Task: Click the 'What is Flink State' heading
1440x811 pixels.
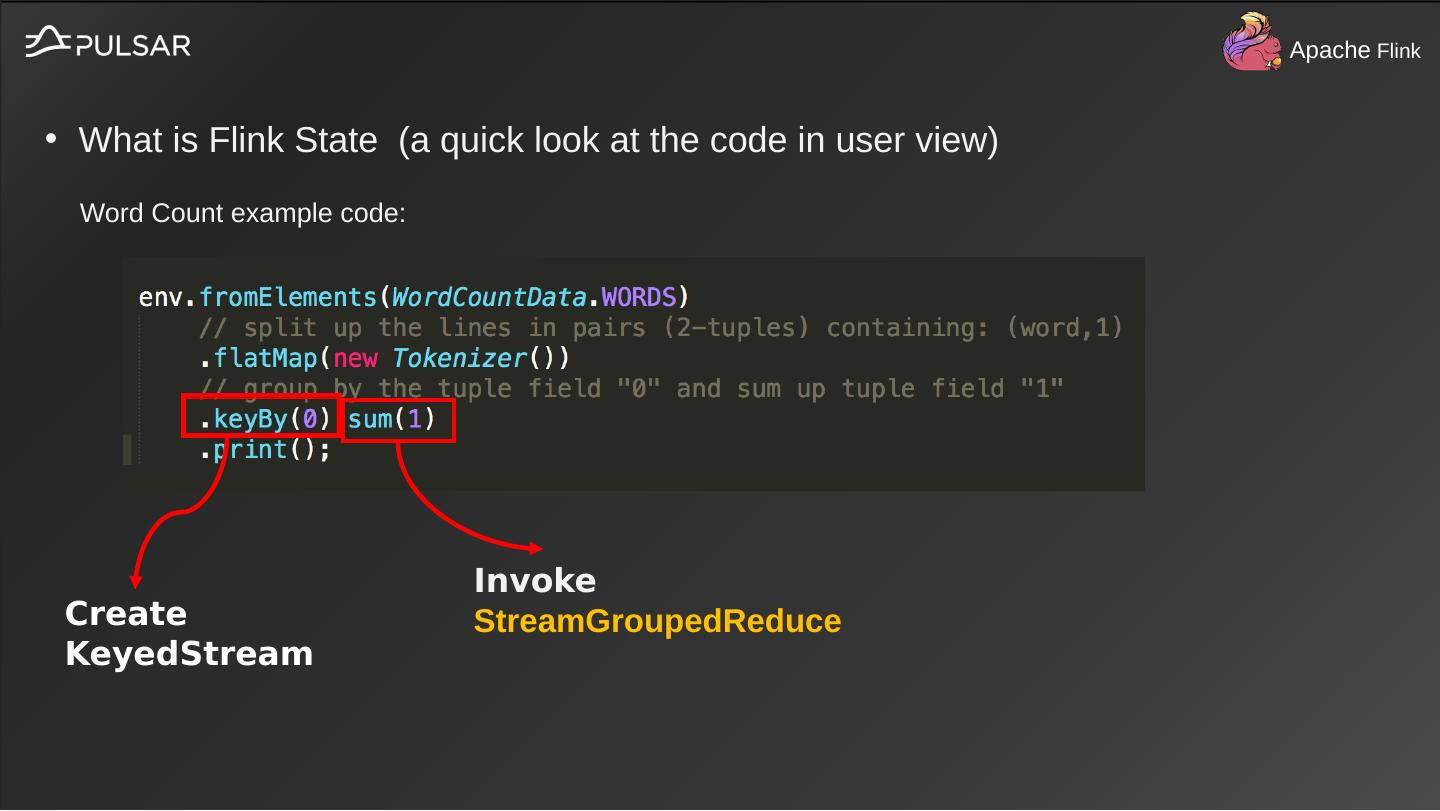Action: pyautogui.click(x=538, y=140)
